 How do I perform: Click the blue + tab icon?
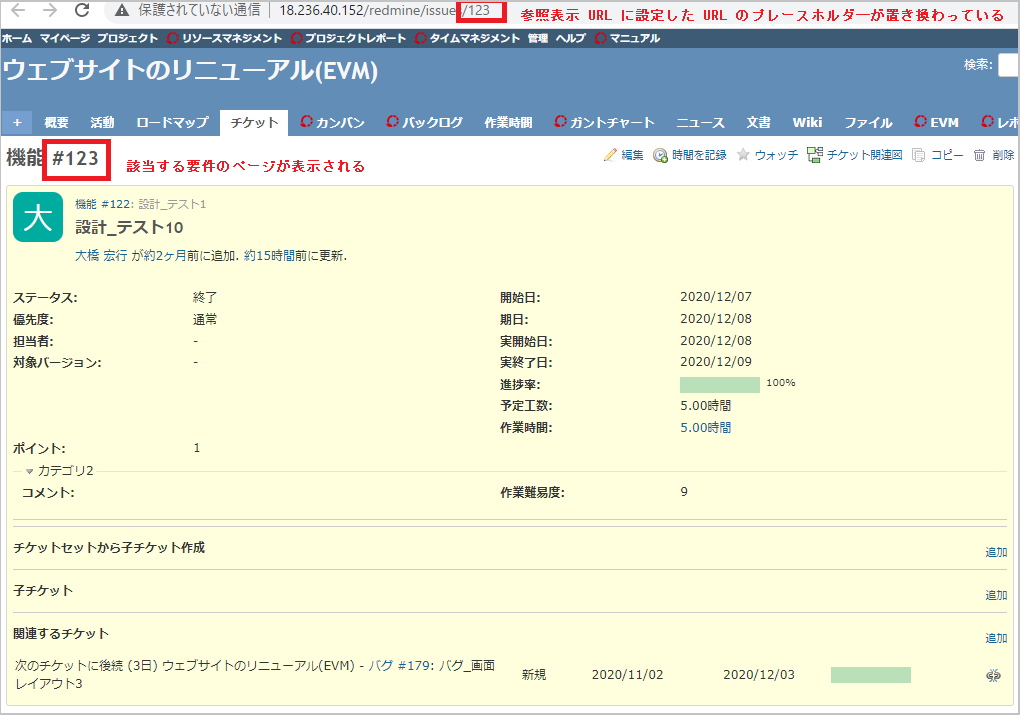tap(16, 121)
